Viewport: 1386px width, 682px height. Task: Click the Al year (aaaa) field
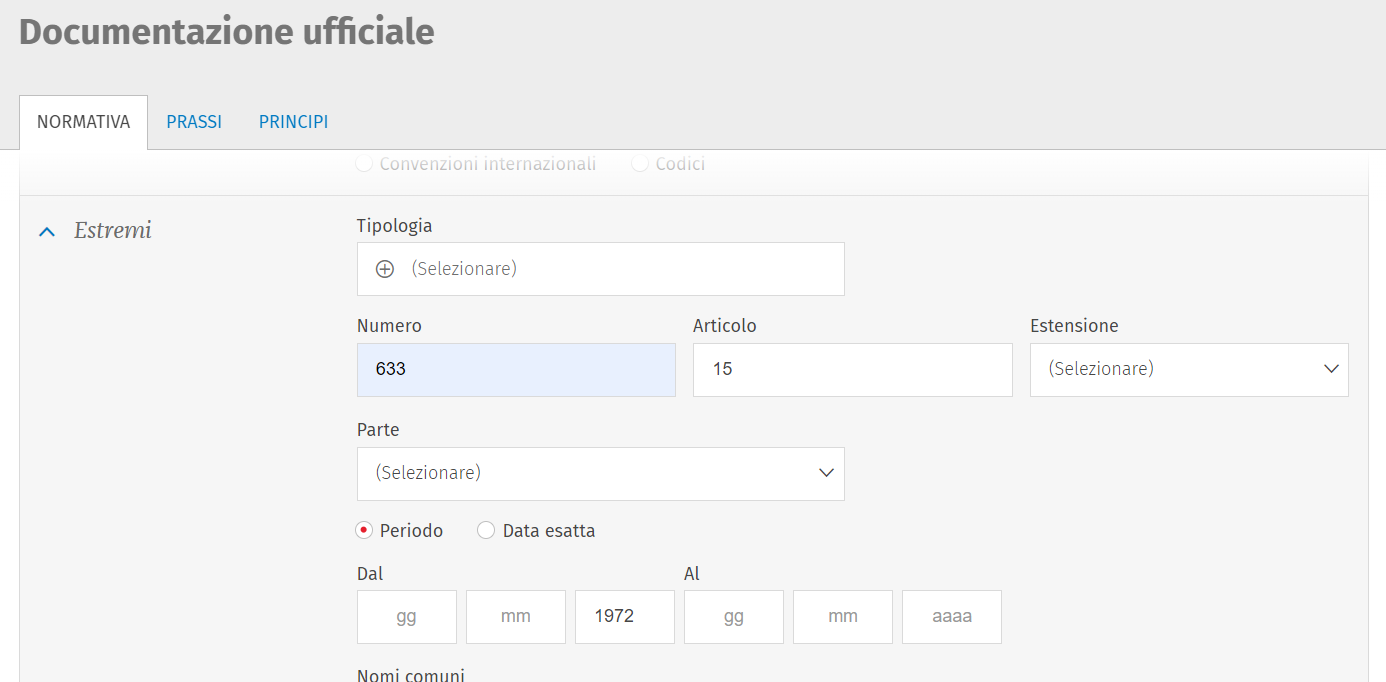[x=951, y=617]
